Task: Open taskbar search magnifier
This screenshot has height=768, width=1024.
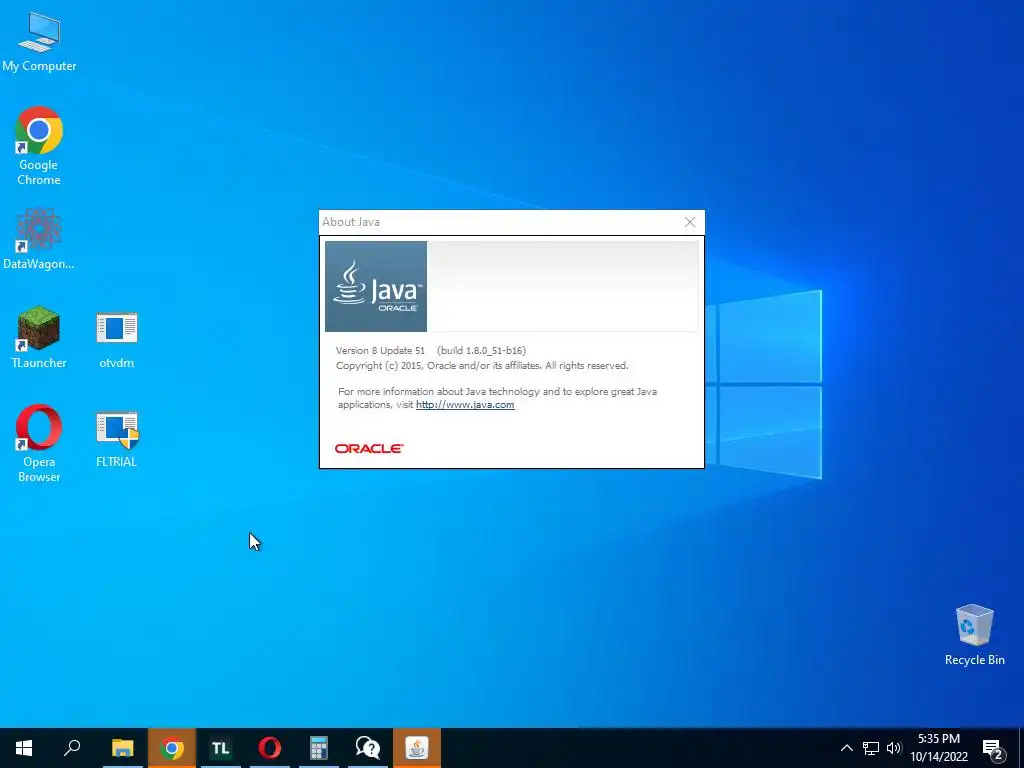Action: click(x=72, y=748)
